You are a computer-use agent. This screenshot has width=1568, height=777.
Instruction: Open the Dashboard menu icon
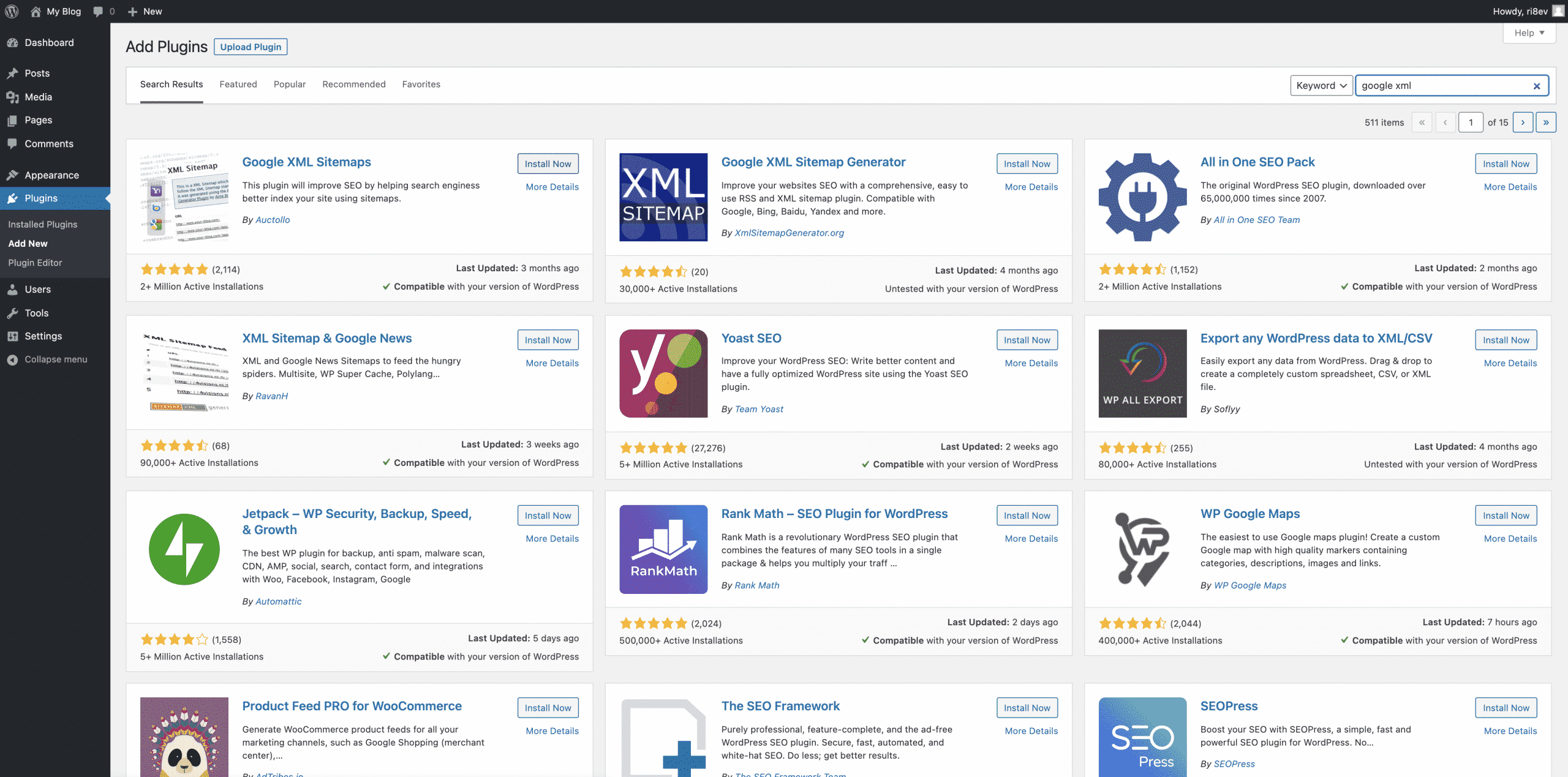[12, 42]
